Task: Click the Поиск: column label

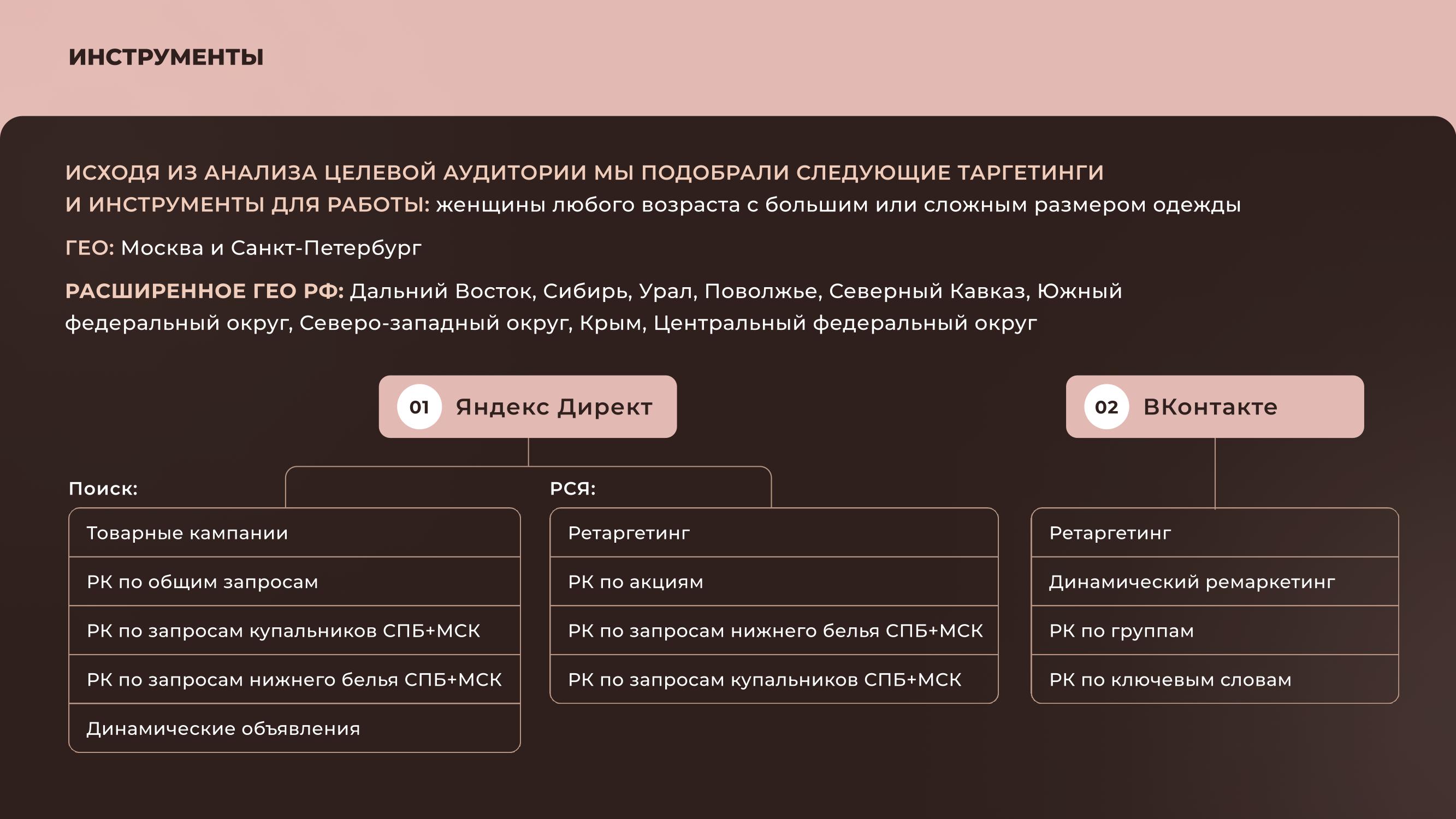Action: click(x=103, y=488)
